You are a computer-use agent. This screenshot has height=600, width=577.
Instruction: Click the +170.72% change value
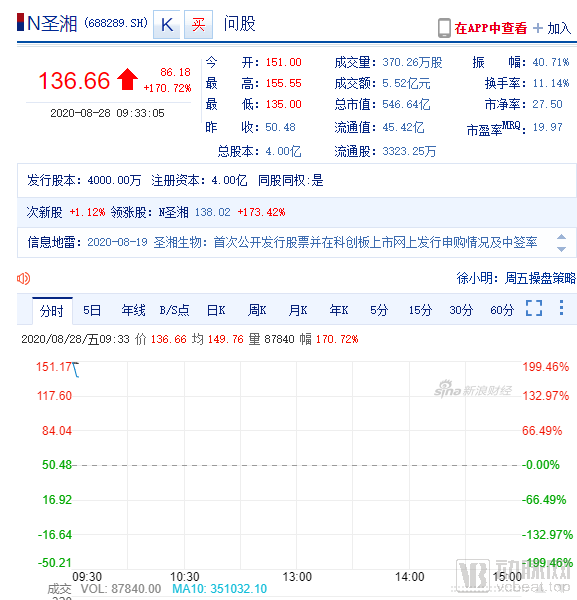167,88
